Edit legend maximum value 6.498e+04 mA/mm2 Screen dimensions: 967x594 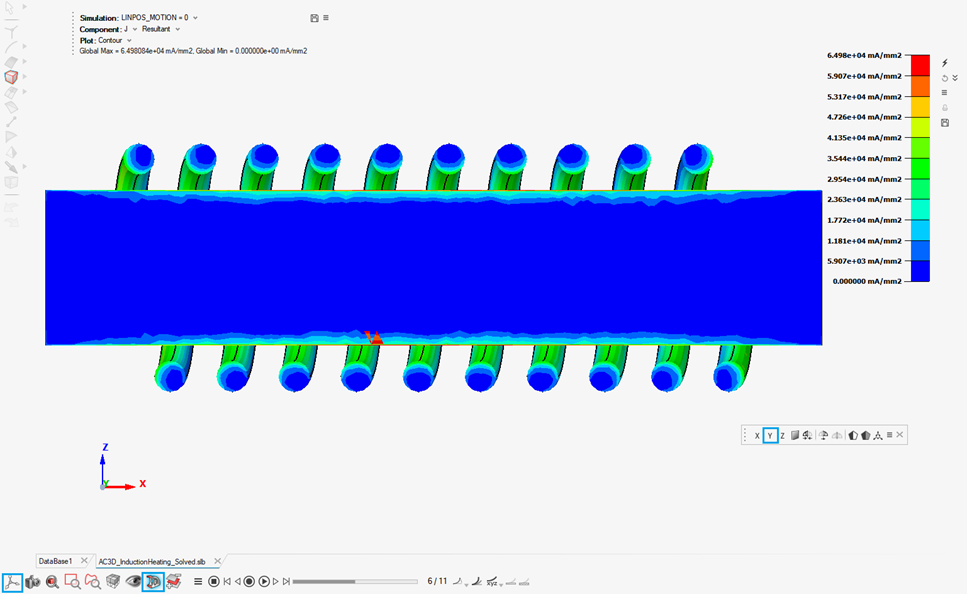864,56
